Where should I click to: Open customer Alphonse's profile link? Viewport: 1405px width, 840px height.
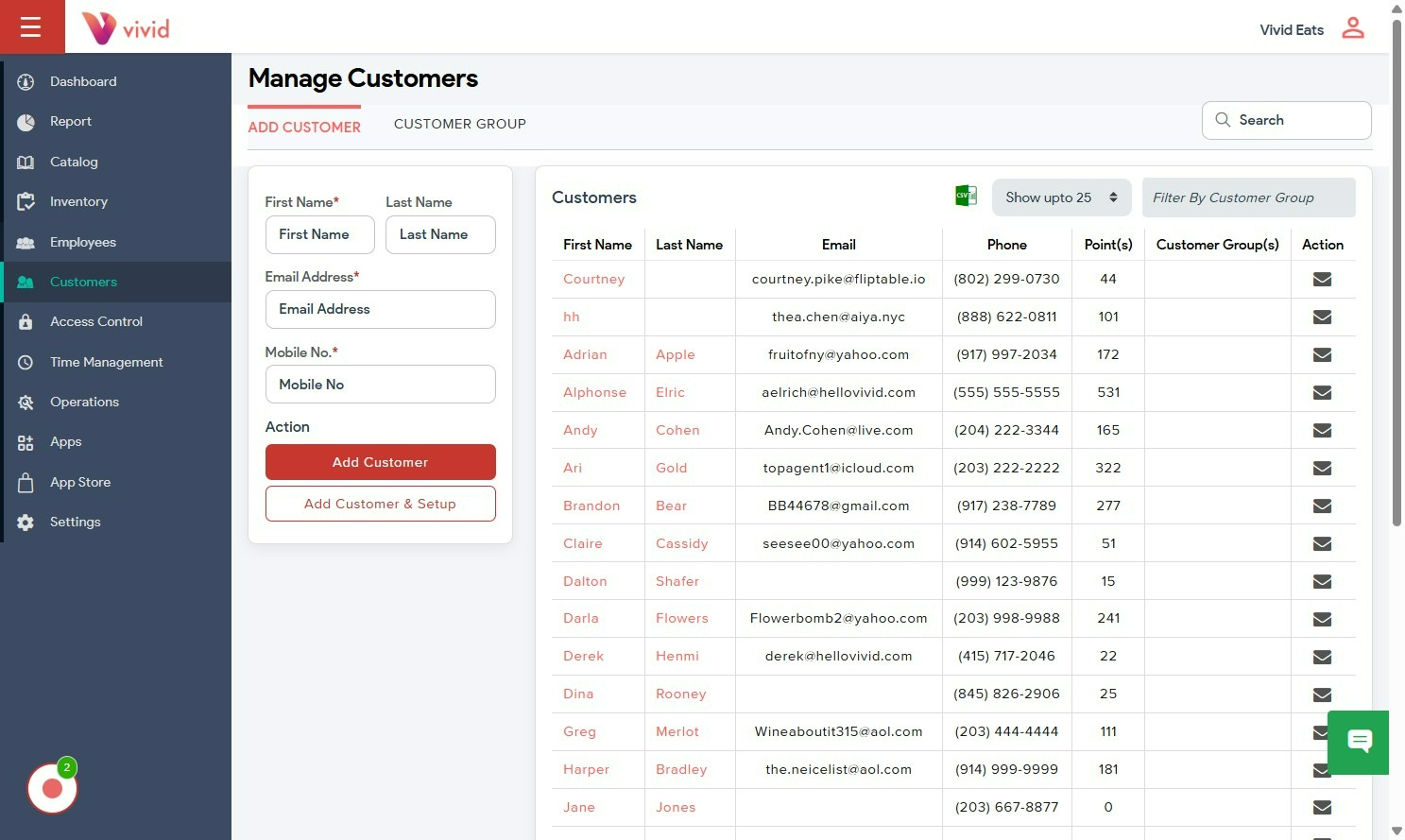[x=594, y=393]
